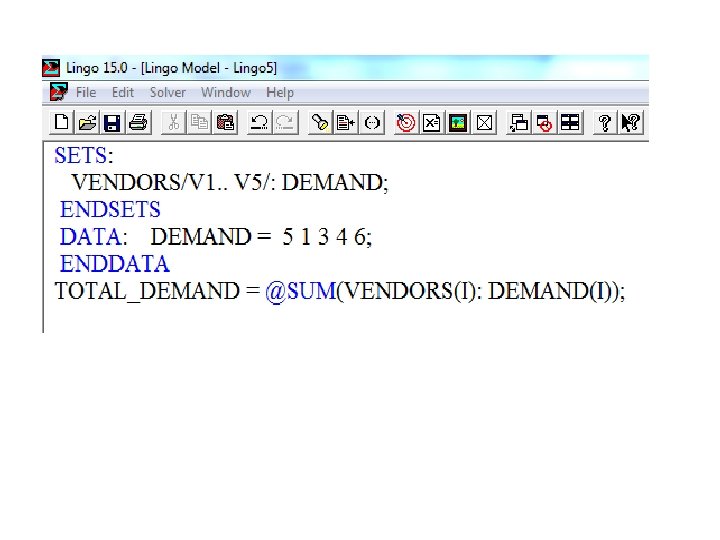Close all windows with red-circle icon

545,123
